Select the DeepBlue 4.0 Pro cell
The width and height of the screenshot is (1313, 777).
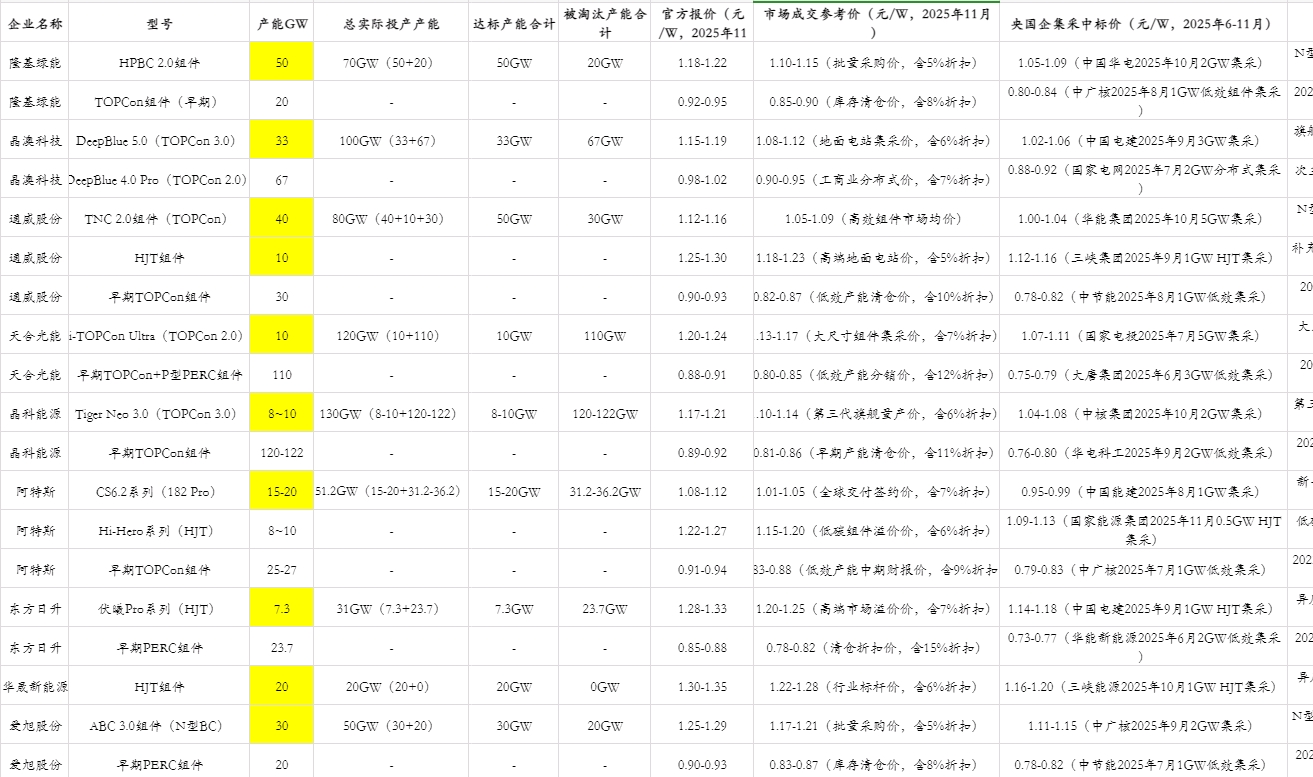click(x=159, y=179)
